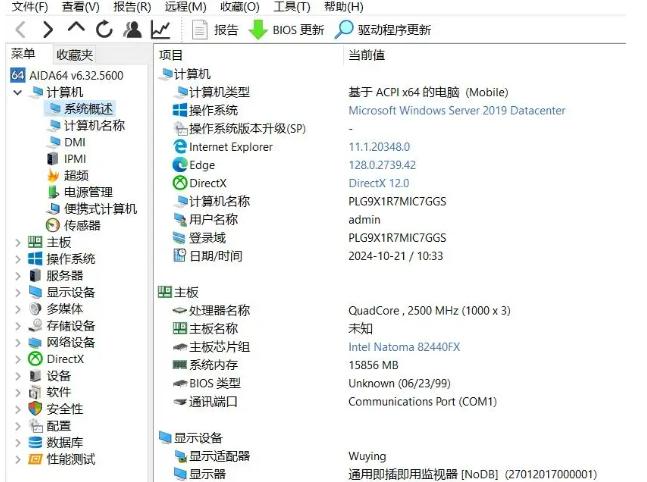
Task: Open Internet Explorer version 11.1.20348.0 link
Action: [379, 147]
